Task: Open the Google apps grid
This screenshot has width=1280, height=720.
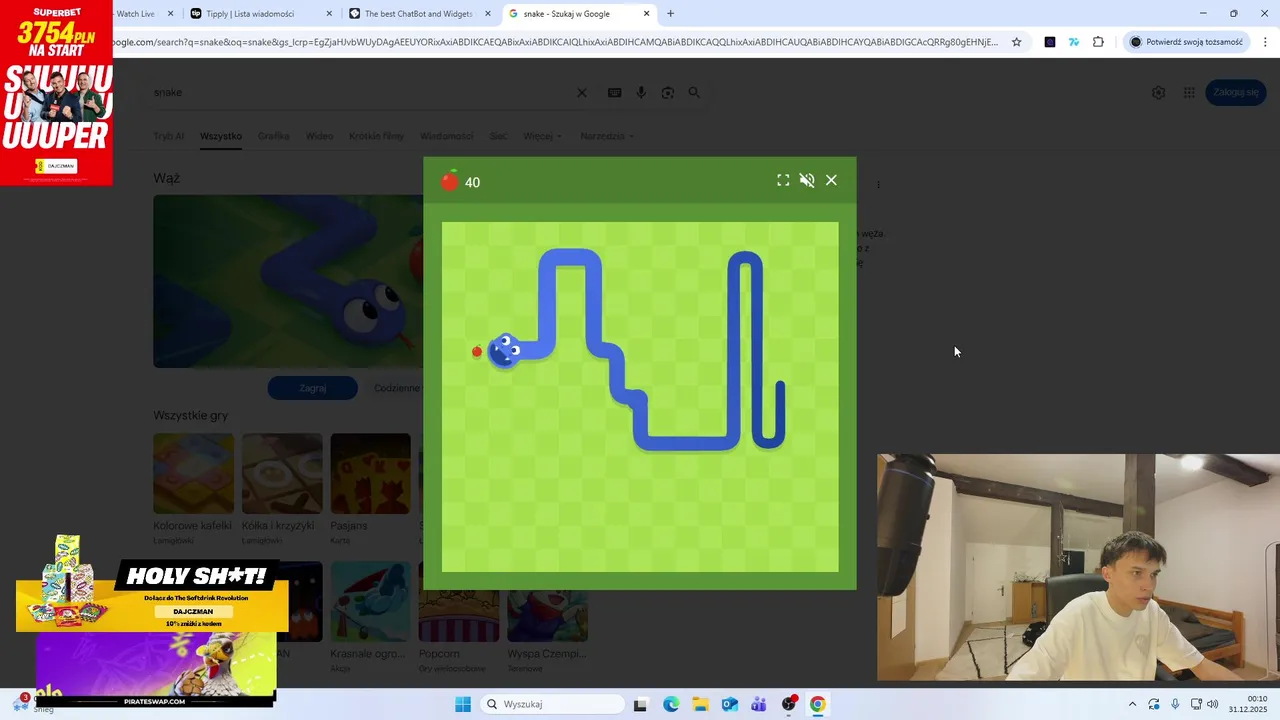Action: (x=1189, y=92)
